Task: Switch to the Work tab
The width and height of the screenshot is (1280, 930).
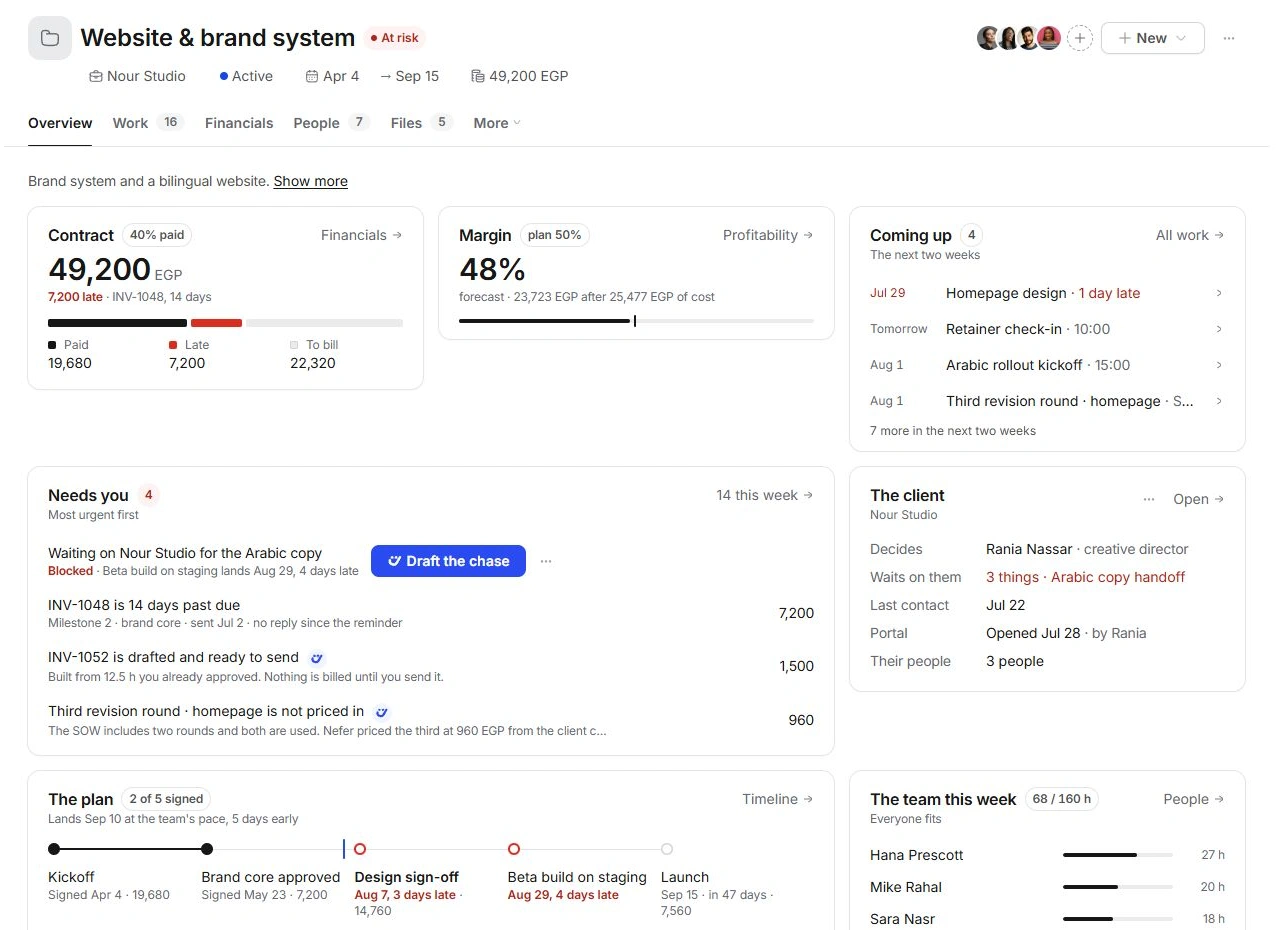Action: 148,123
